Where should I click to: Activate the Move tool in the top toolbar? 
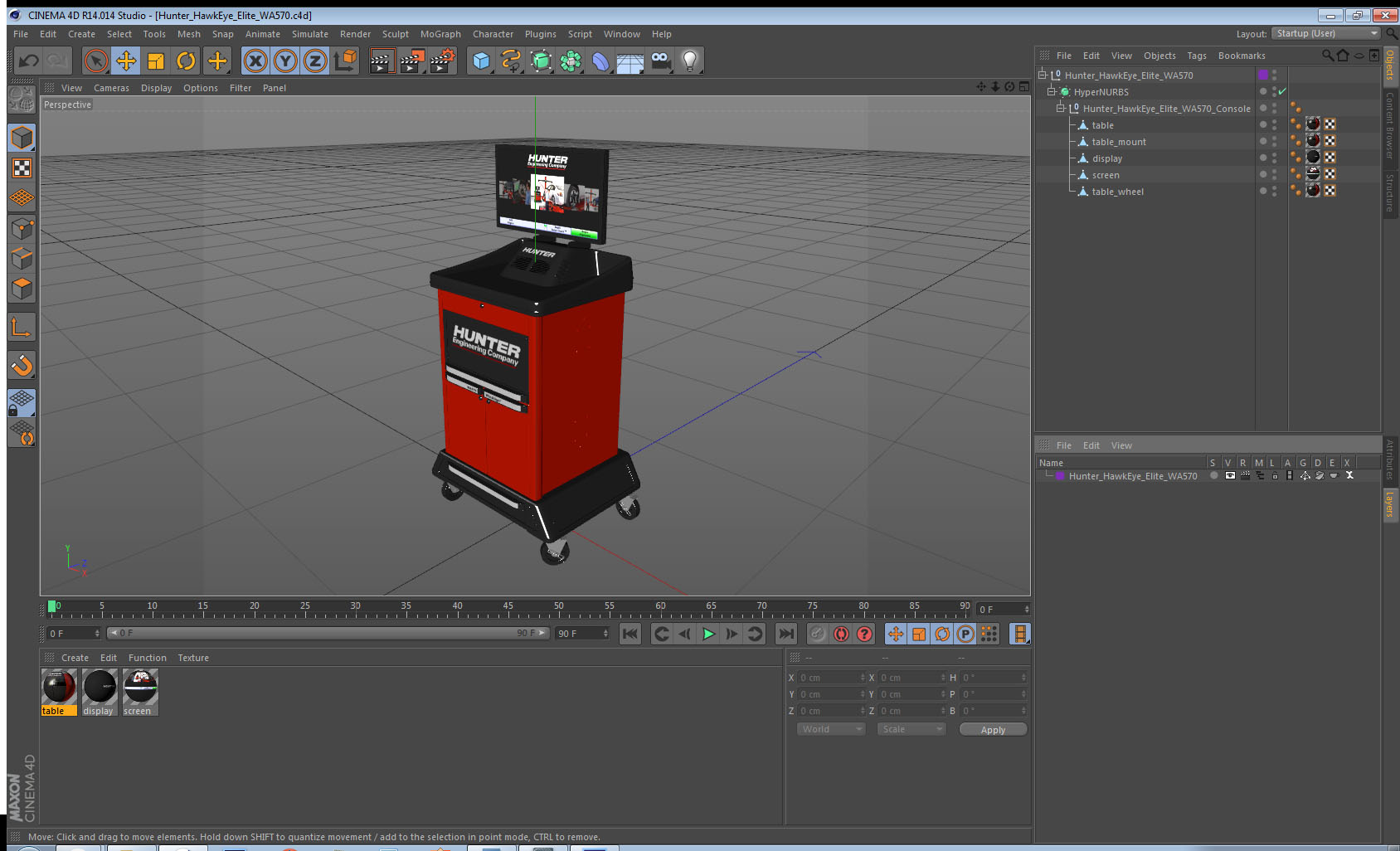coord(126,61)
